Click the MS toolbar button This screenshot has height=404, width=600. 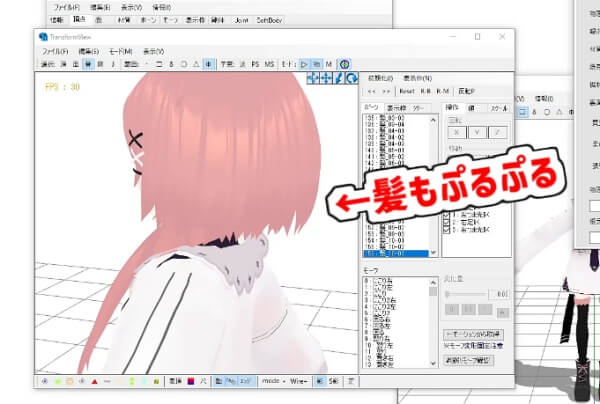click(x=270, y=64)
